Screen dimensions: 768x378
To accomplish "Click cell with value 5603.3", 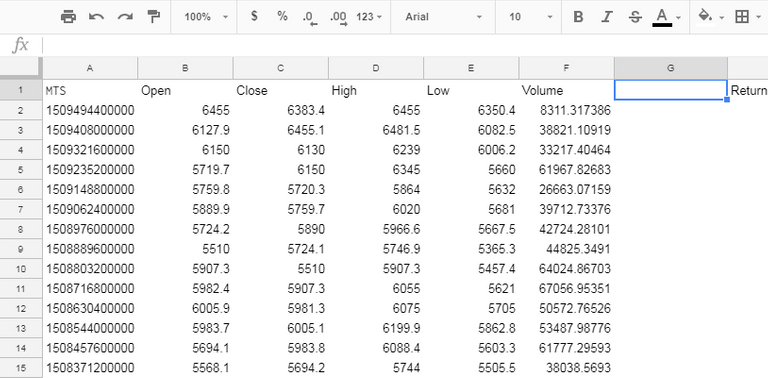I will (x=471, y=348).
